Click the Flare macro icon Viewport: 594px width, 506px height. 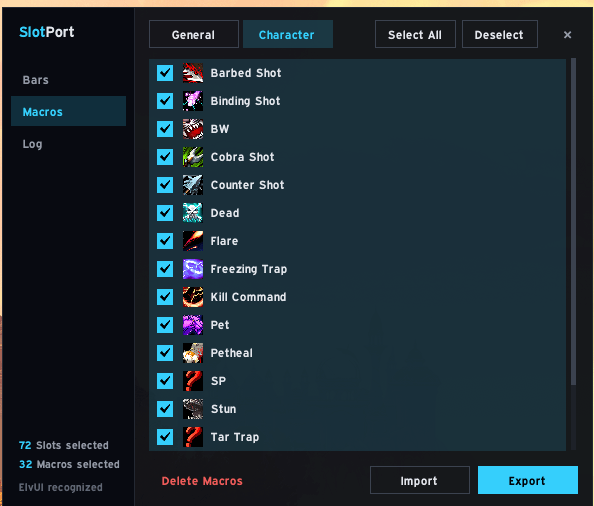pos(193,241)
